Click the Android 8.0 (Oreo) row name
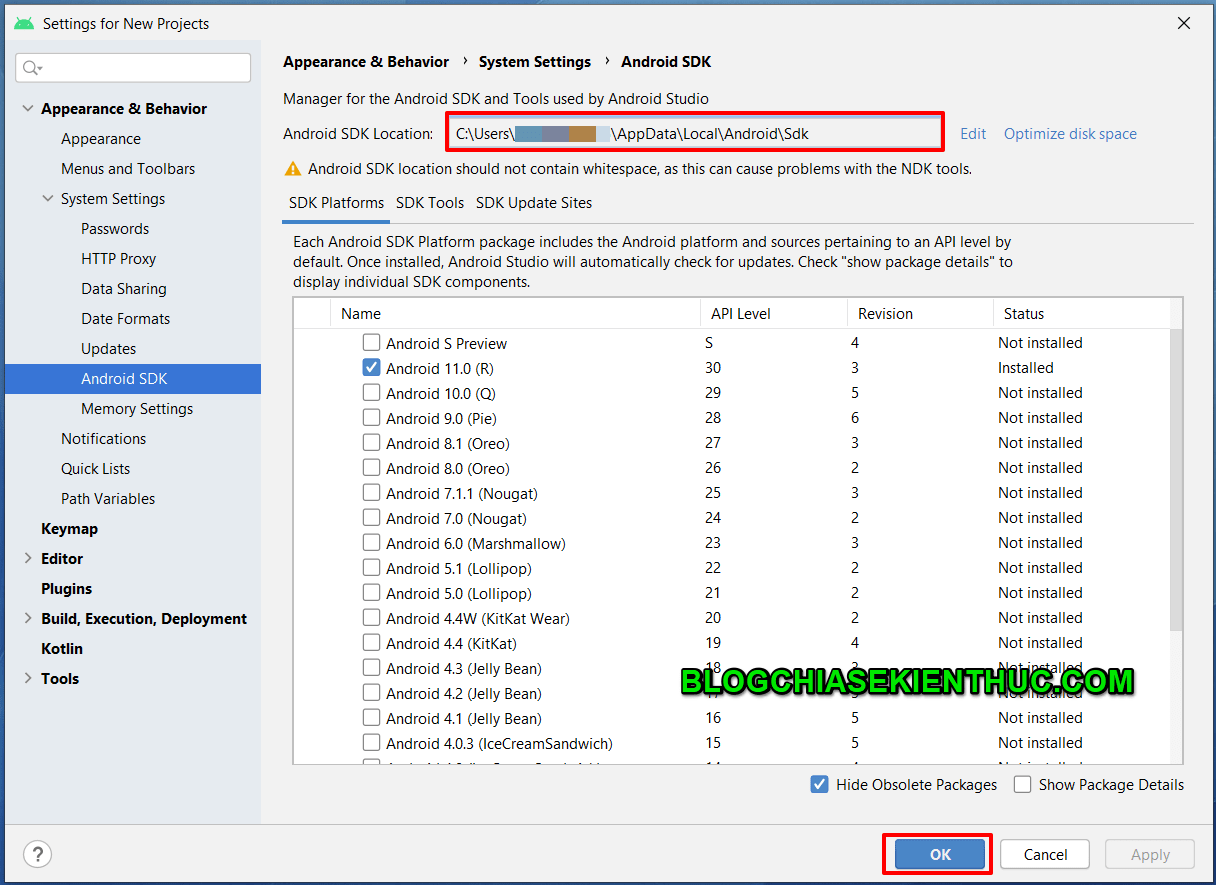The height and width of the screenshot is (885, 1216). click(448, 468)
